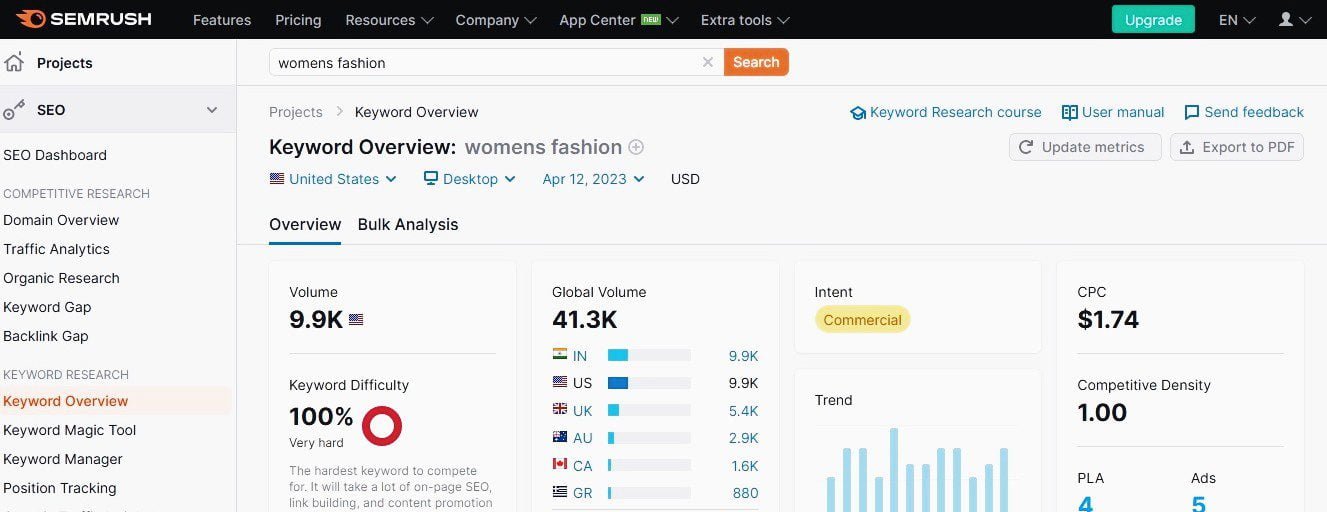Click the tallest bar in Trend chart
The height and width of the screenshot is (512, 1327).
point(894,470)
